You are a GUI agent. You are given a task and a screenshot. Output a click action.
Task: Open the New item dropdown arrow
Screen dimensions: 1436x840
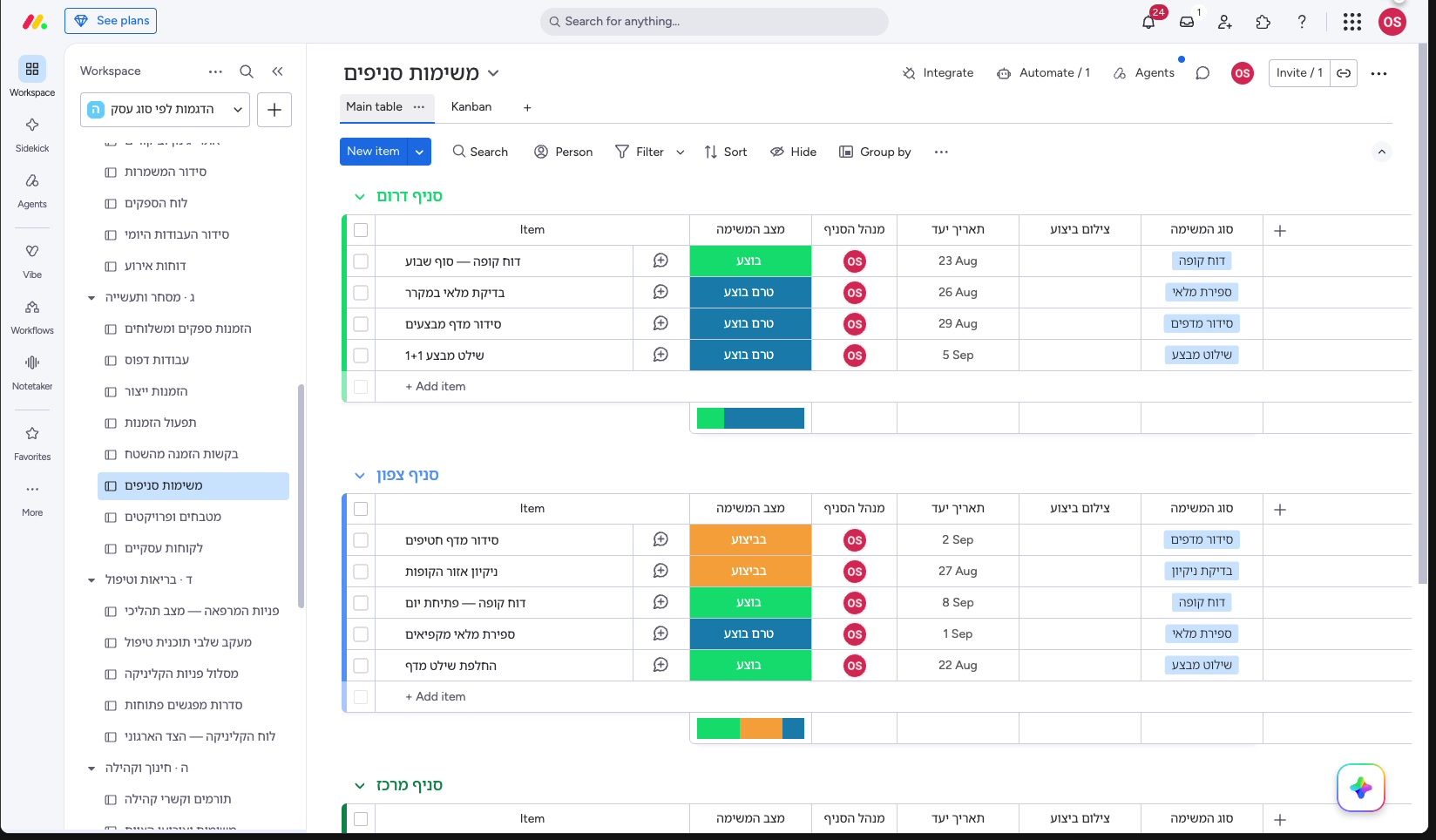419,152
